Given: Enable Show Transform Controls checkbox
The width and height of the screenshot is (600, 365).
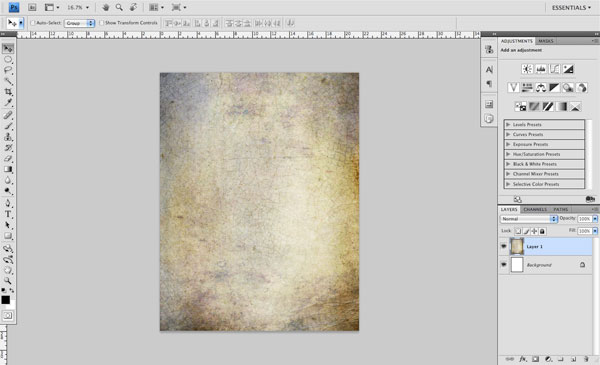Looking at the screenshot, I should click(x=101, y=23).
